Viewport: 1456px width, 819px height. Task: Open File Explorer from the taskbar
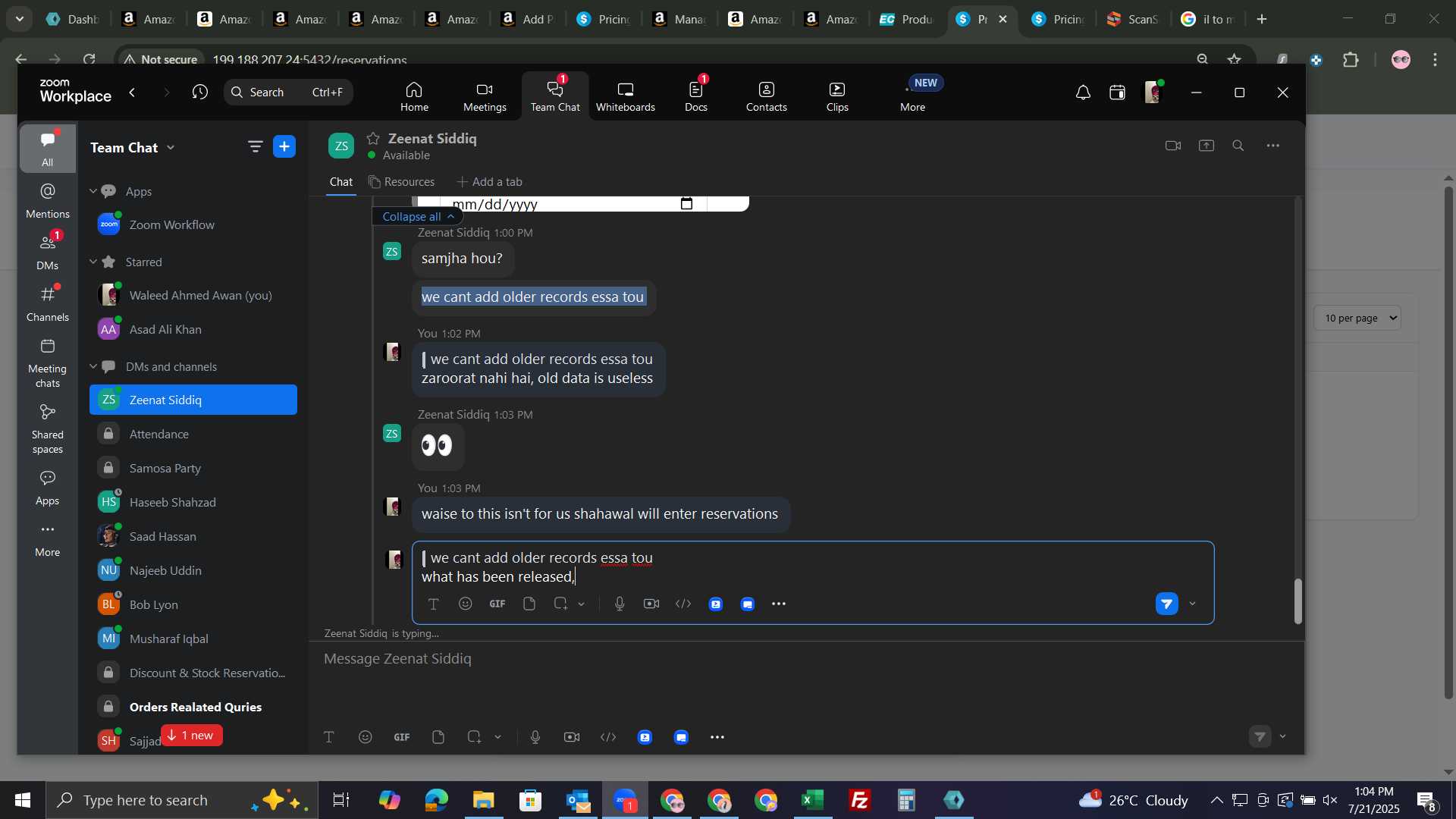pyautogui.click(x=483, y=801)
